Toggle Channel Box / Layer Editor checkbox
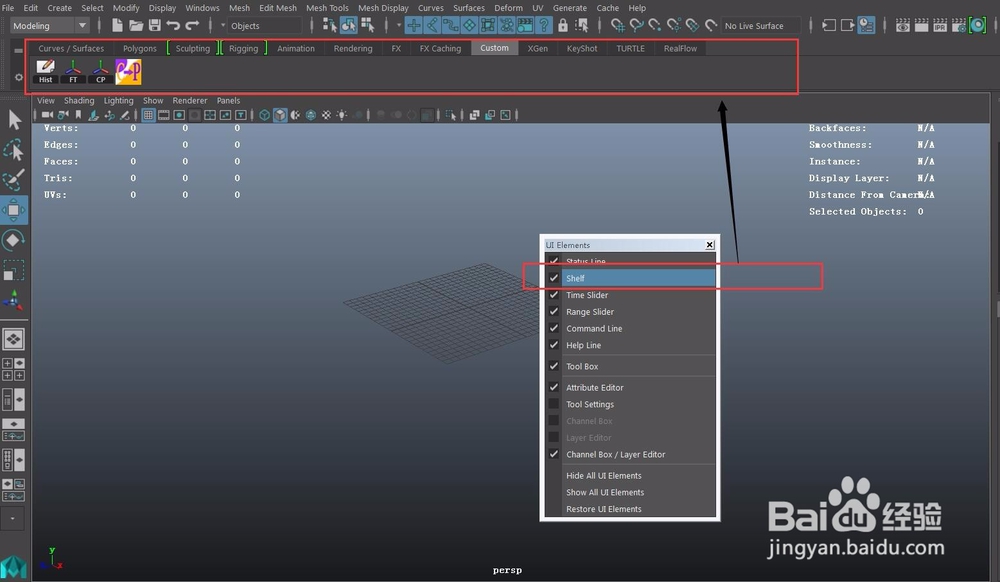Viewport: 1000px width, 582px height. tap(554, 454)
